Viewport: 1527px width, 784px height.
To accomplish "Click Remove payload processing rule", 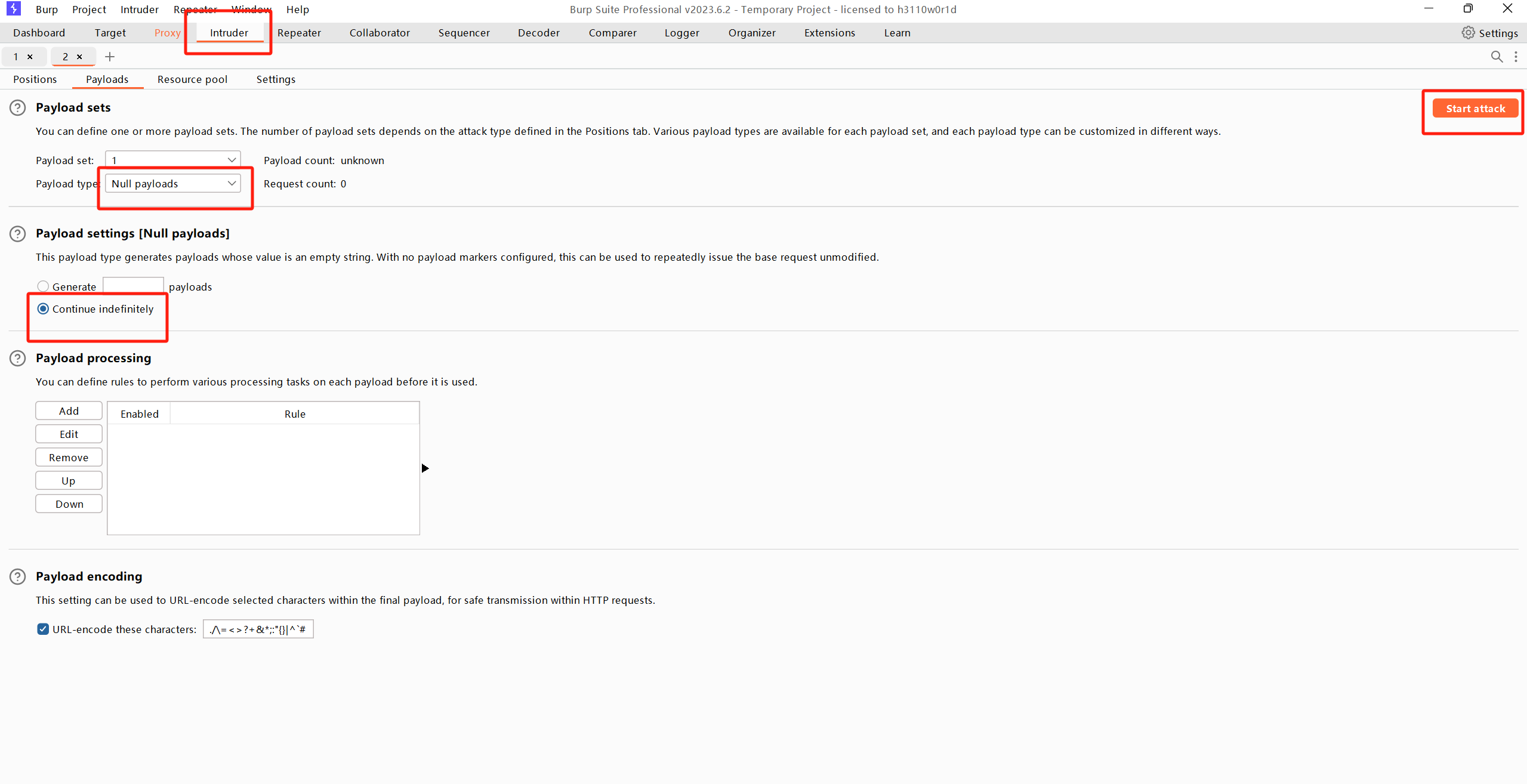I will (69, 458).
